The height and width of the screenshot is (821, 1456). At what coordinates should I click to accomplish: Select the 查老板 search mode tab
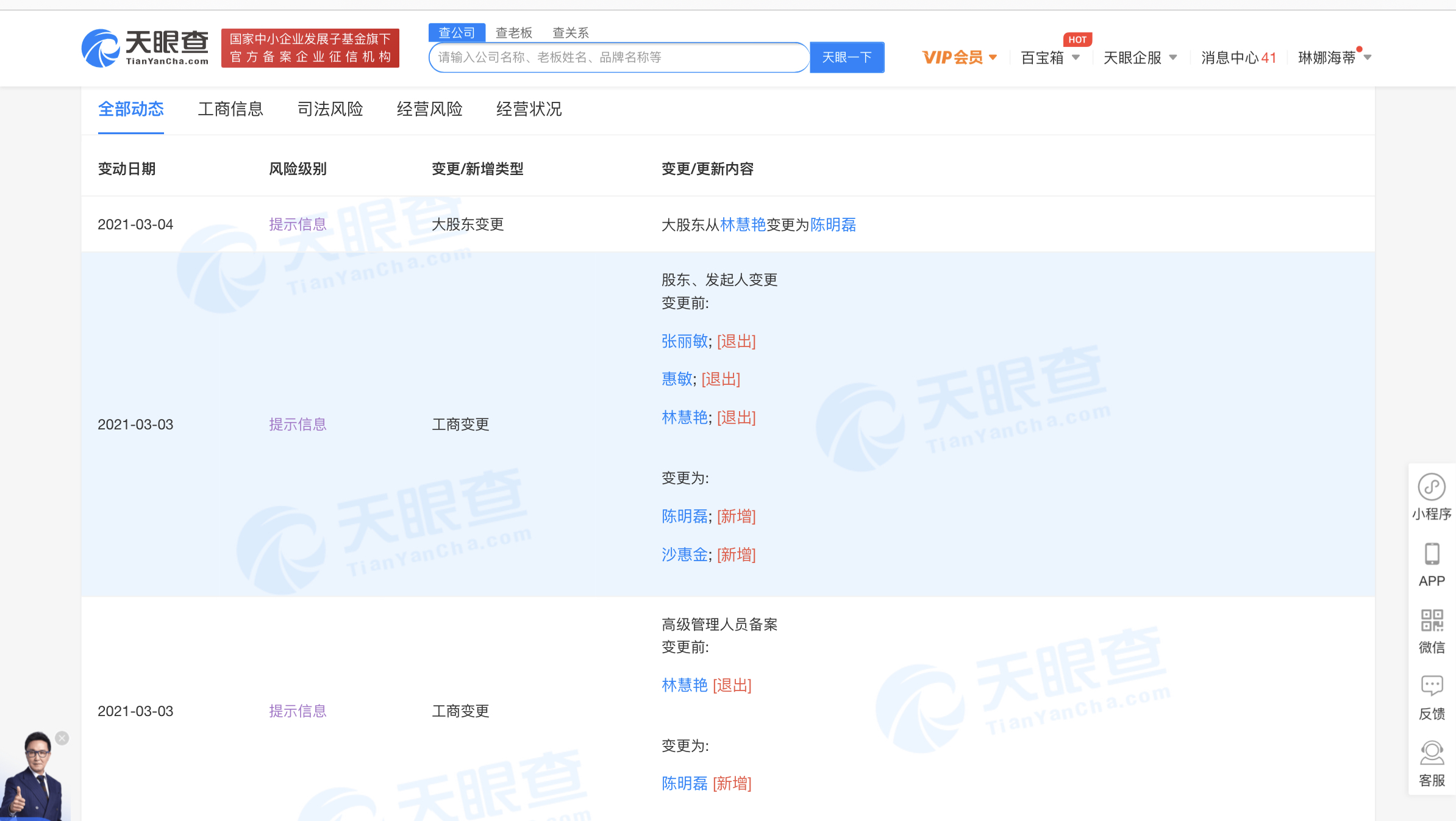point(513,32)
